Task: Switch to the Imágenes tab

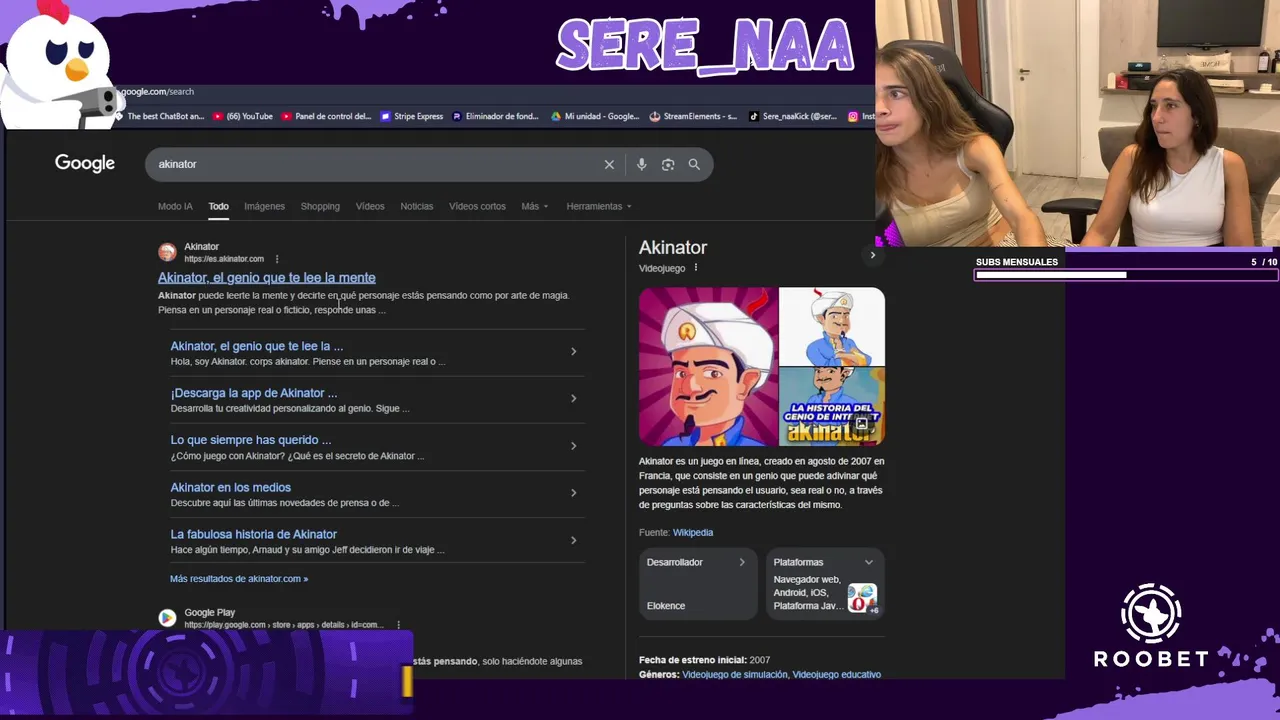Action: [265, 206]
